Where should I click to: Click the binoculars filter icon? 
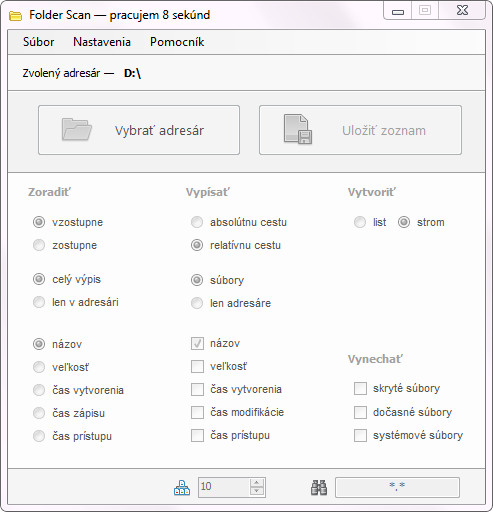(319, 488)
